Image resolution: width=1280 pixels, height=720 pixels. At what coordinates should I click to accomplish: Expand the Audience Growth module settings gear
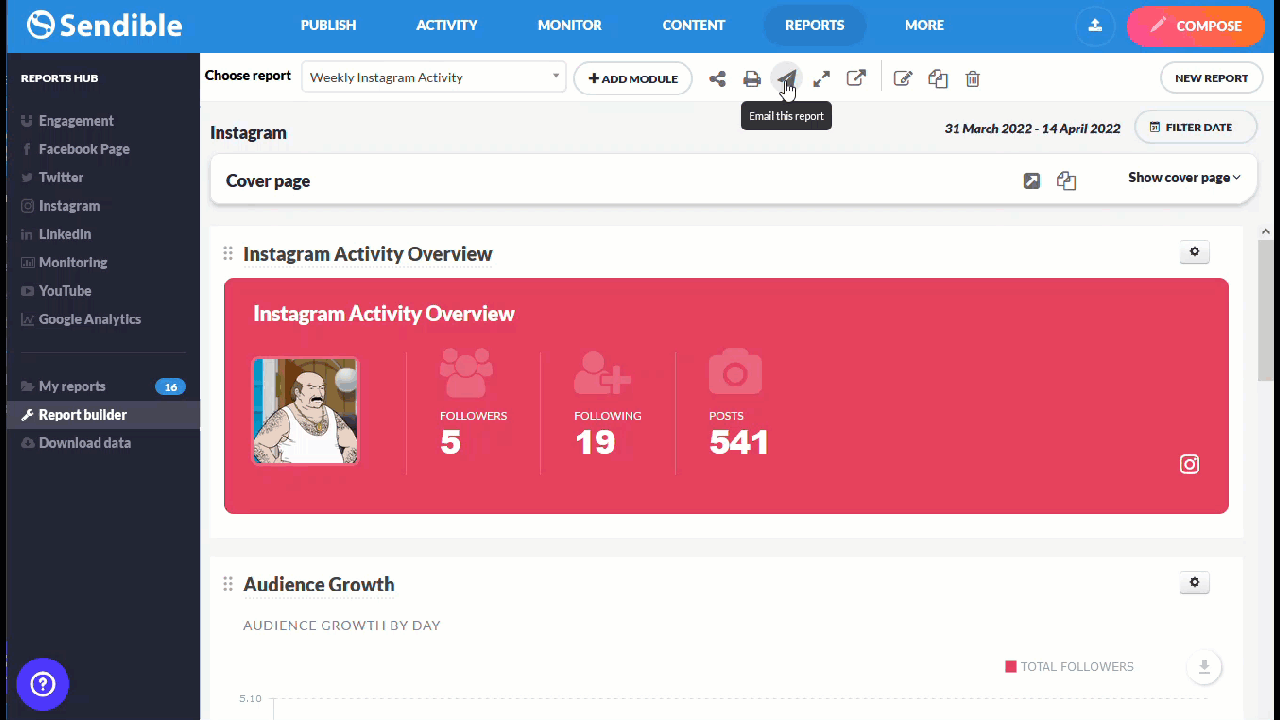click(1194, 582)
